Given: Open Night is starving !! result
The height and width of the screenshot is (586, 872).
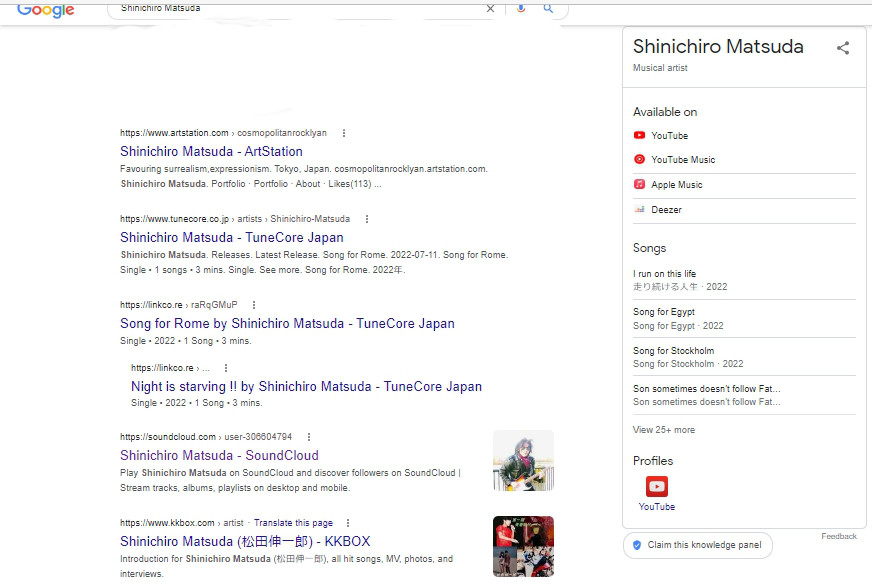Looking at the screenshot, I should (306, 386).
